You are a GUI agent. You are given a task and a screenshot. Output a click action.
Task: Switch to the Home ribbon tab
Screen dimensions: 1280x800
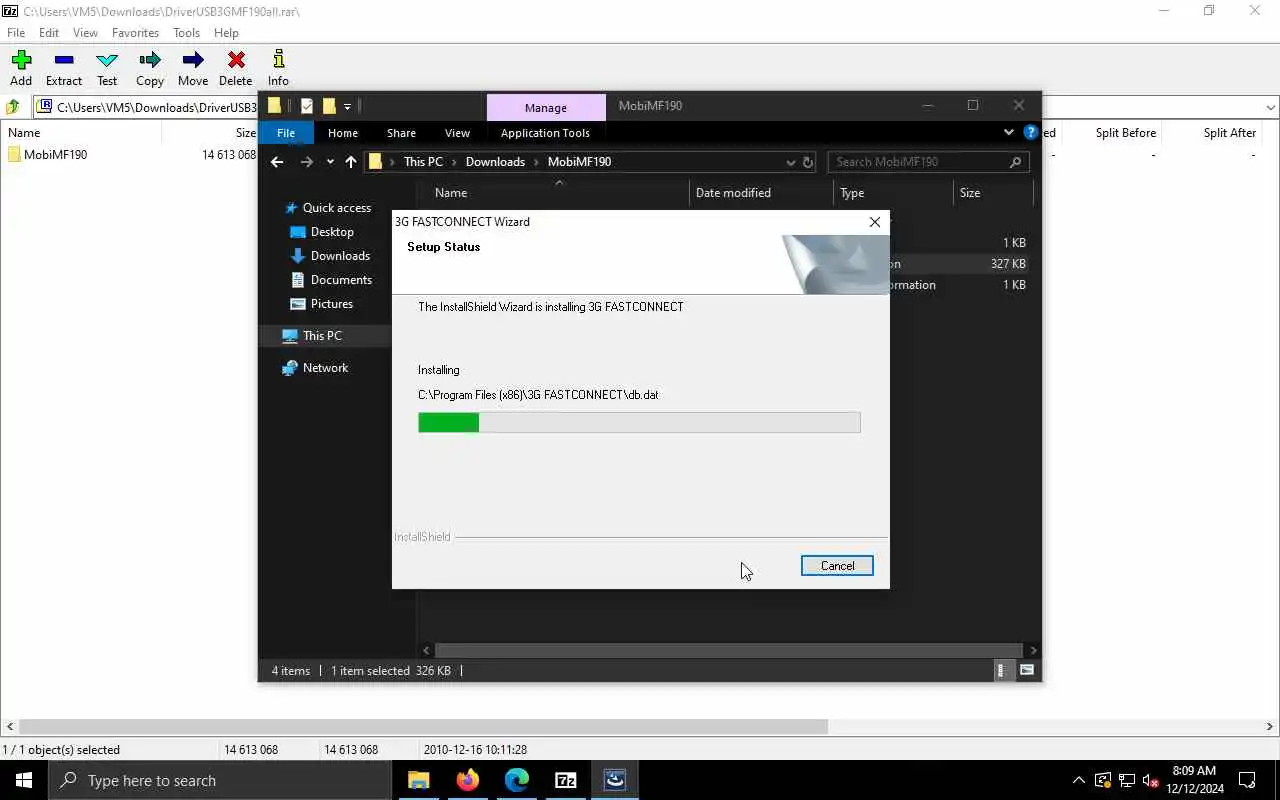[343, 133]
